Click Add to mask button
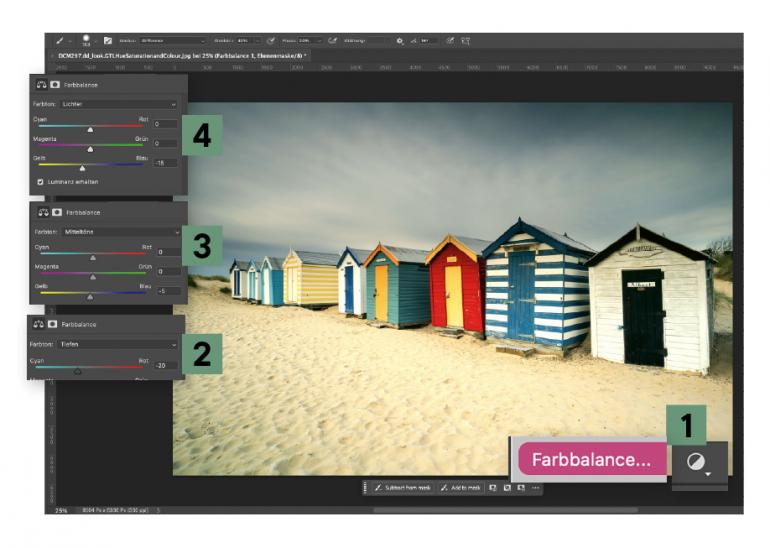Image resolution: width=770 pixels, height=548 pixels. pyautogui.click(x=460, y=488)
